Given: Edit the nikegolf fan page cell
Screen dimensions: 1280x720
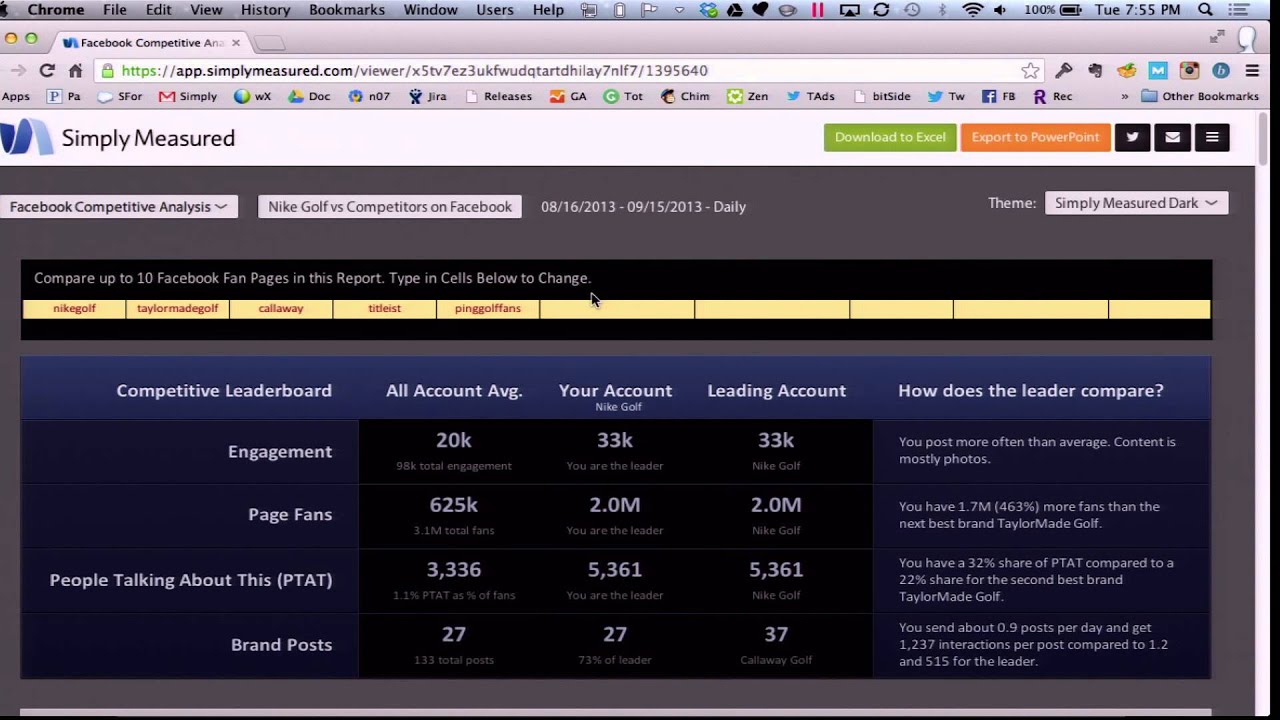Looking at the screenshot, I should pos(74,309).
